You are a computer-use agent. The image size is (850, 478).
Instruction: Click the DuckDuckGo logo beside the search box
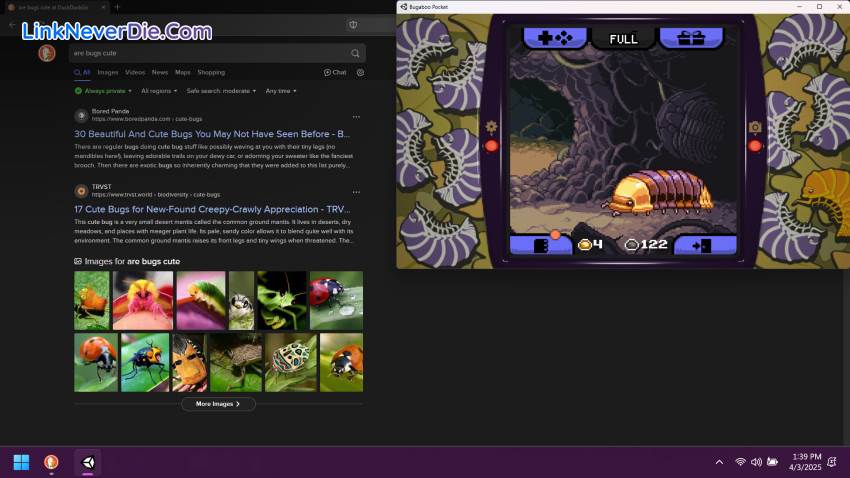(47, 53)
